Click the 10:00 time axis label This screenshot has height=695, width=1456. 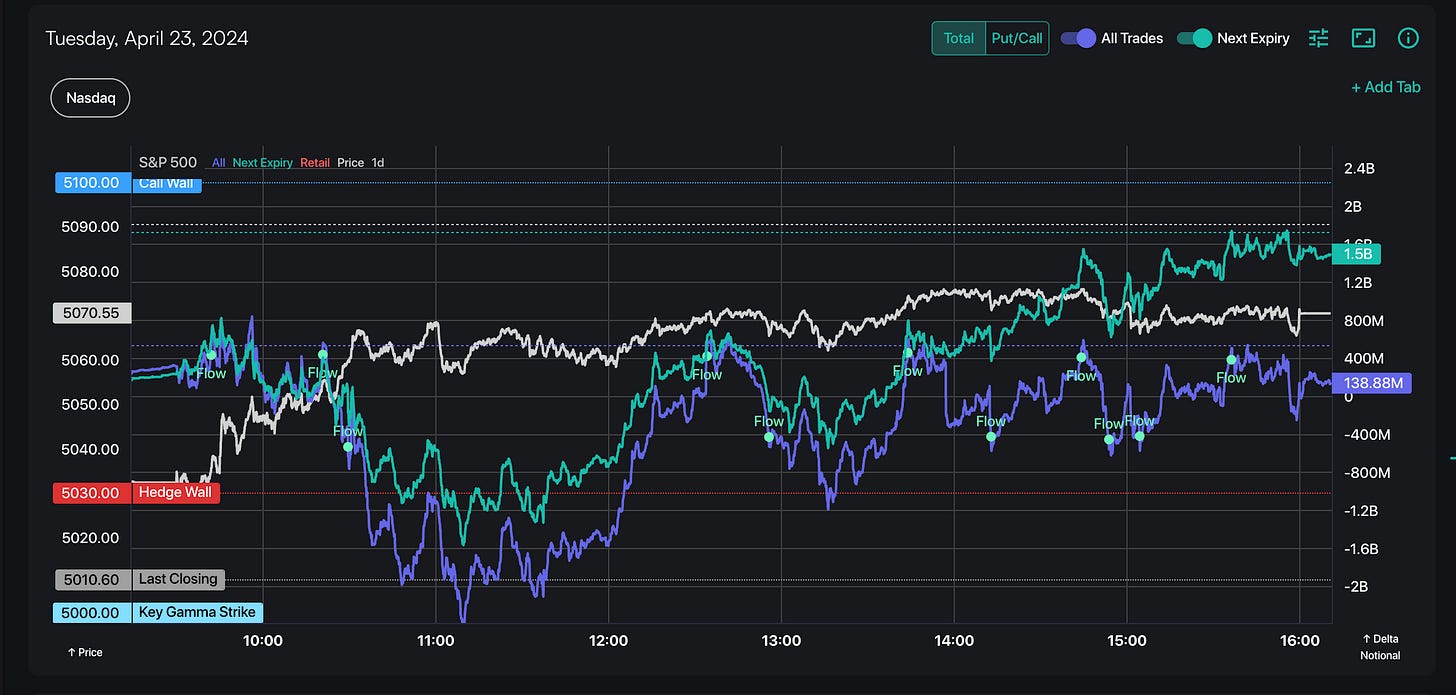pyautogui.click(x=262, y=641)
